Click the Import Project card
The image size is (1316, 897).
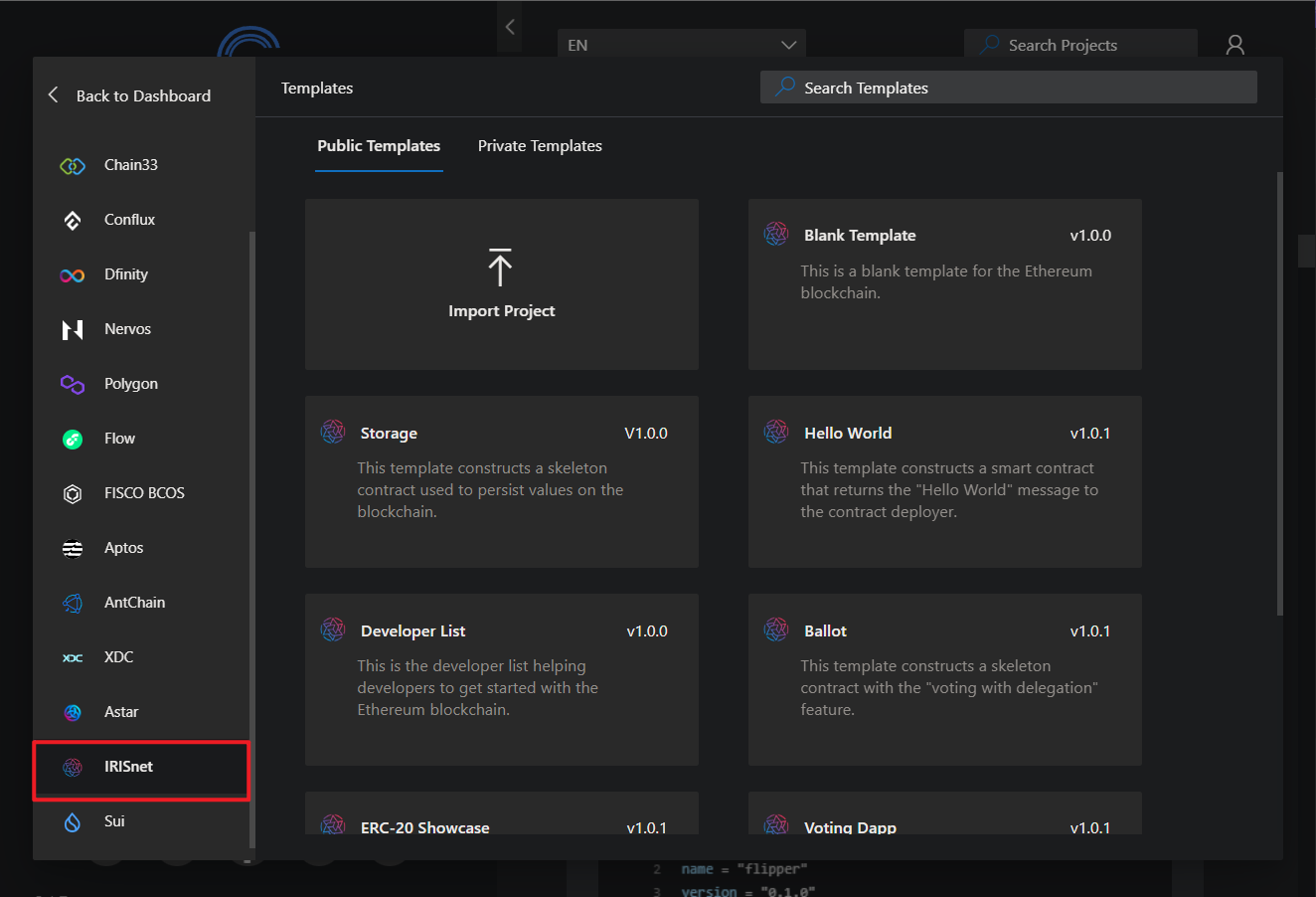point(502,284)
